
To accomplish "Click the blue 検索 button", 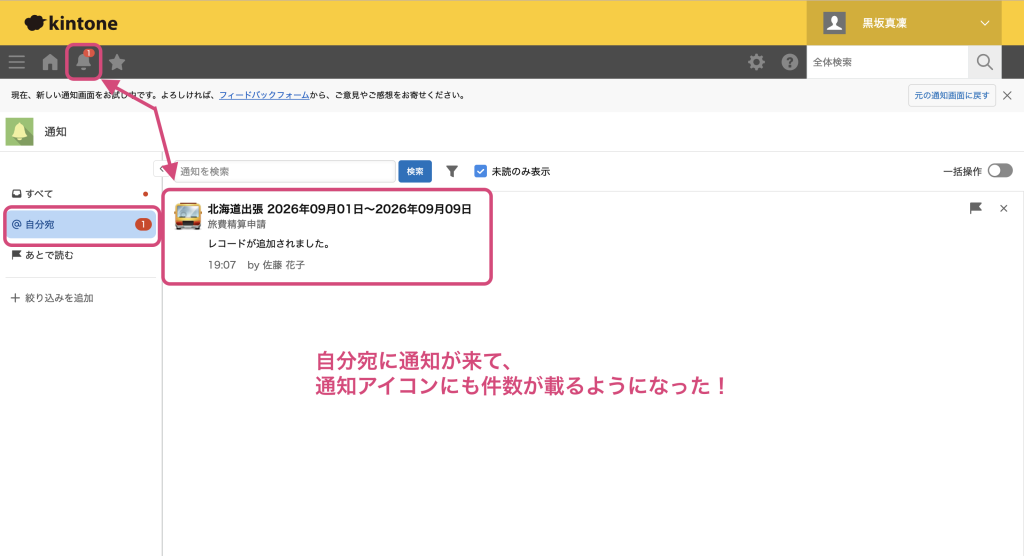I will [x=415, y=171].
